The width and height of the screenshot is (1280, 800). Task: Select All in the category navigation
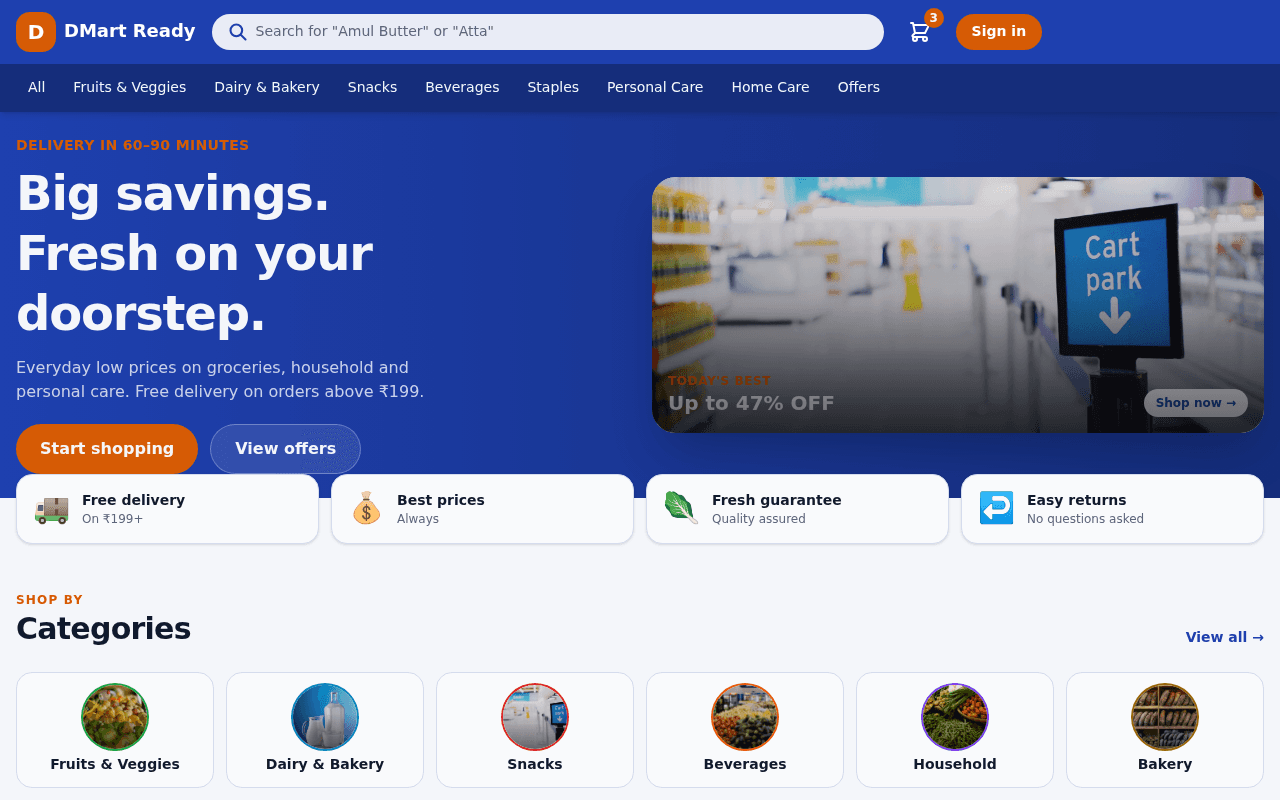pos(37,87)
